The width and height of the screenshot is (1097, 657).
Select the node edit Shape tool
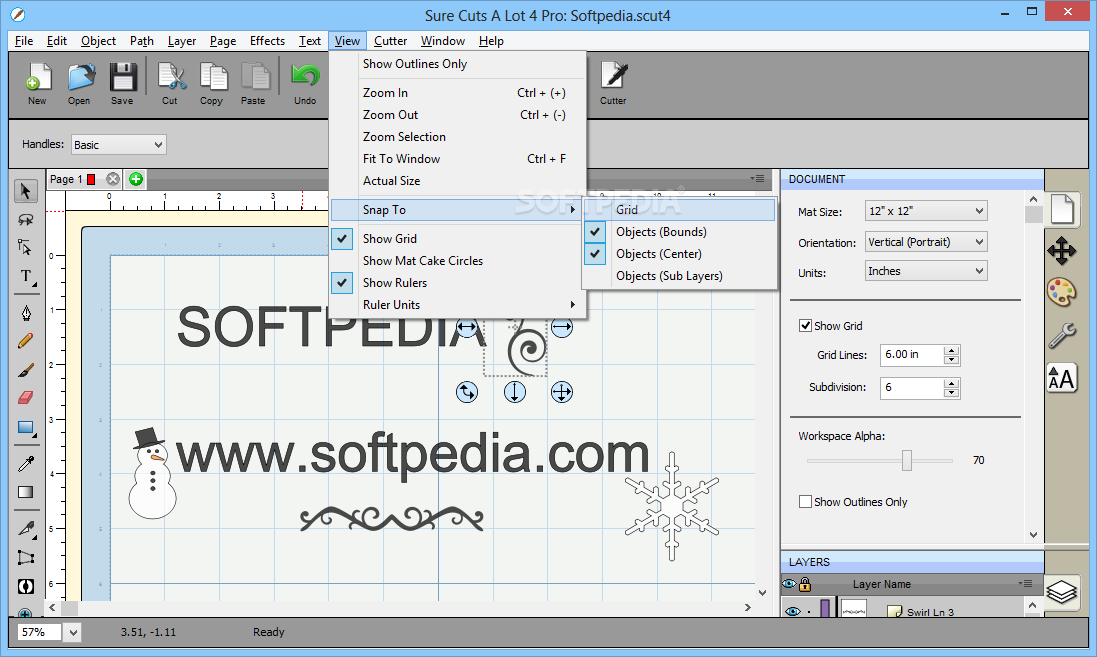click(x=25, y=247)
